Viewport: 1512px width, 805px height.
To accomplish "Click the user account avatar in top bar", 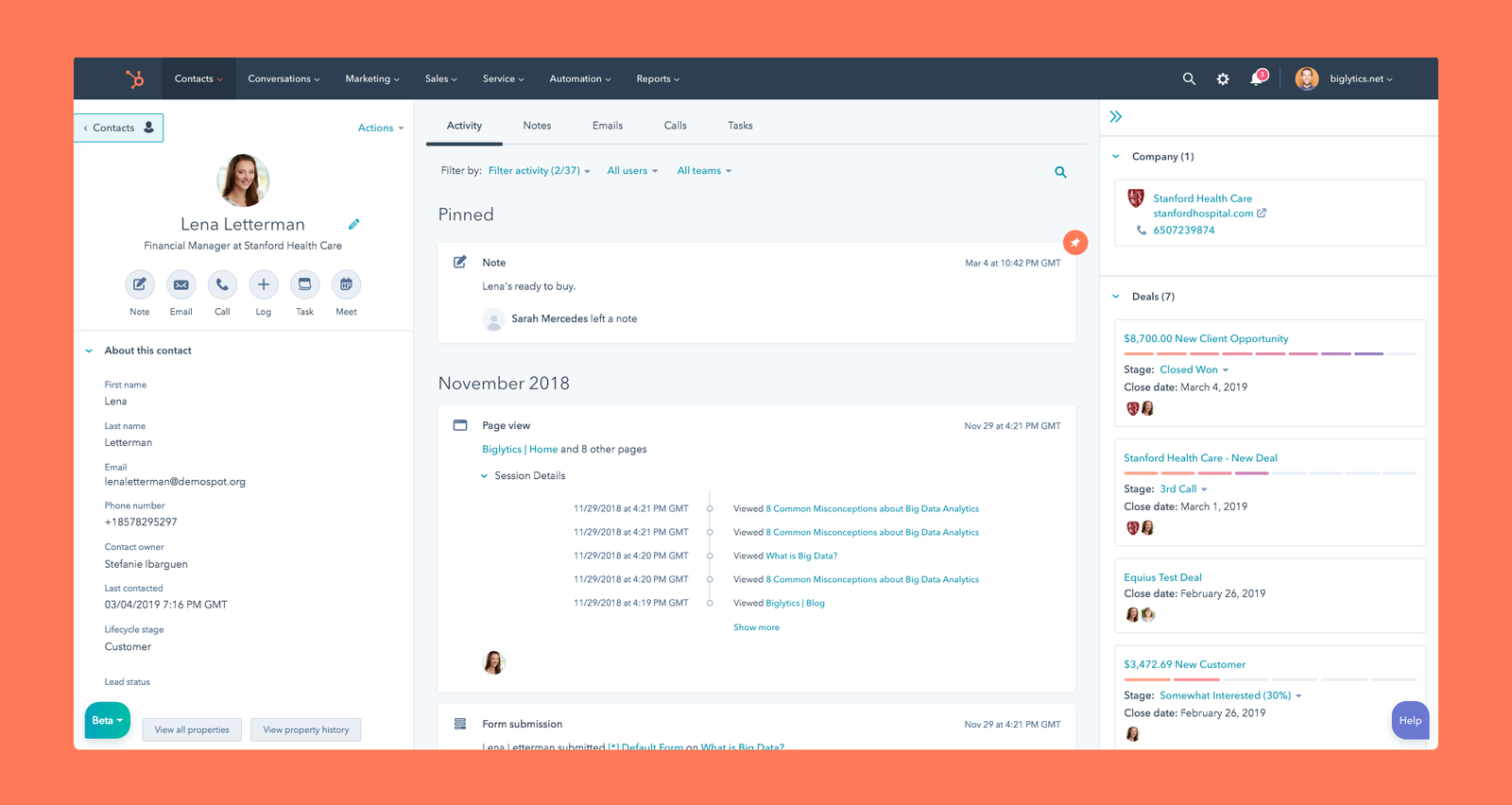I will coord(1307,78).
